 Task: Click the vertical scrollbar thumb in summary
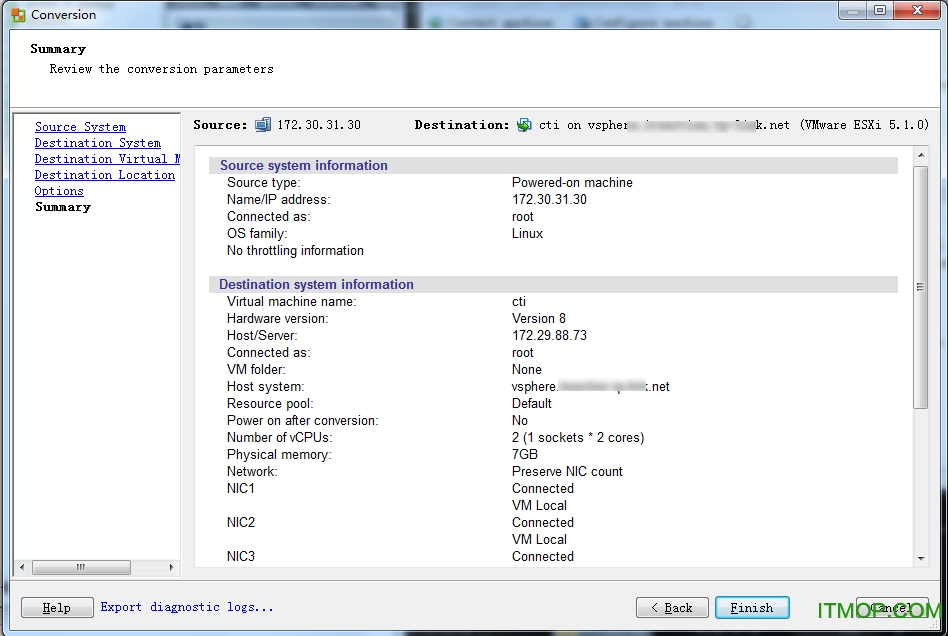pyautogui.click(x=921, y=287)
